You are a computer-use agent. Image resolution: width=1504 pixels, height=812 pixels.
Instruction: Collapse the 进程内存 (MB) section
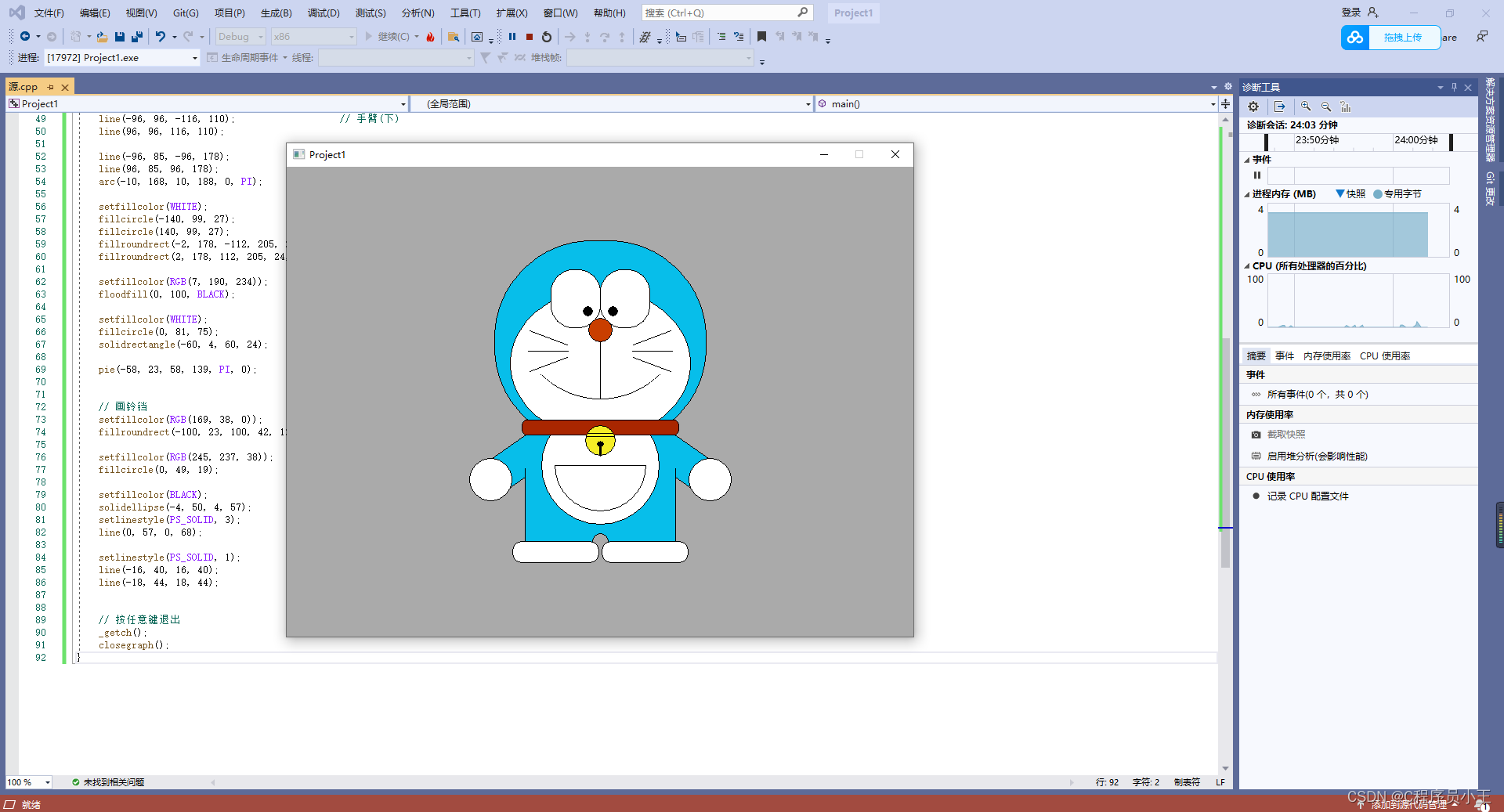1247,194
